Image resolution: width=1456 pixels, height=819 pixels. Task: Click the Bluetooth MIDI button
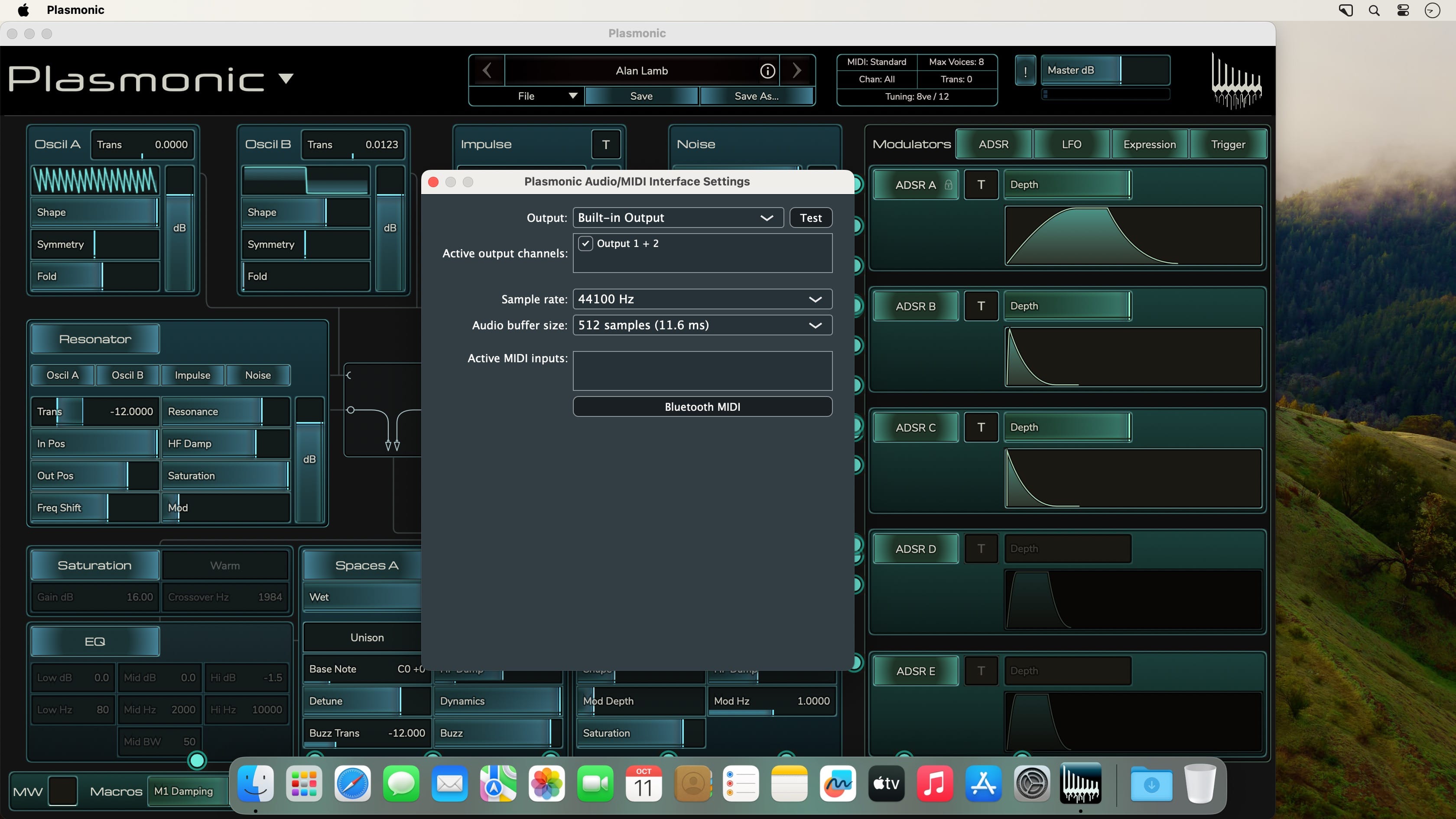tap(702, 407)
